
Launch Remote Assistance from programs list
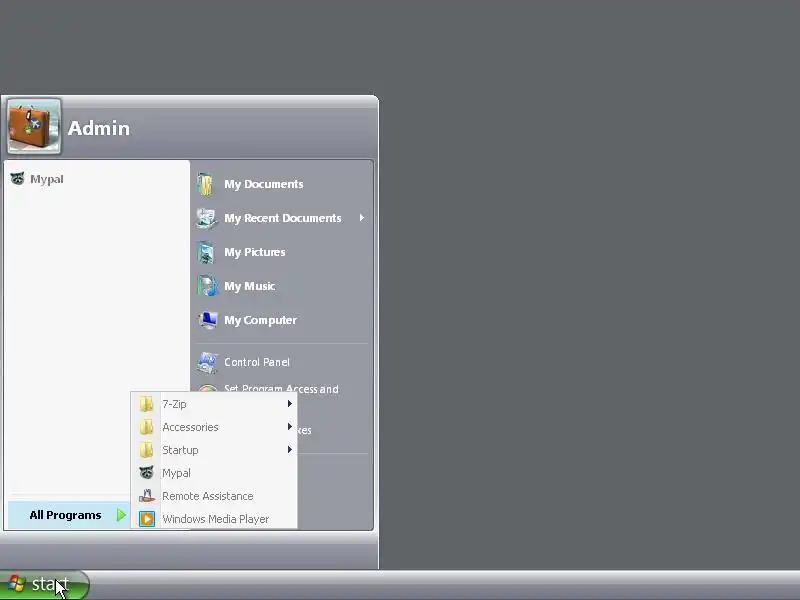214,496
